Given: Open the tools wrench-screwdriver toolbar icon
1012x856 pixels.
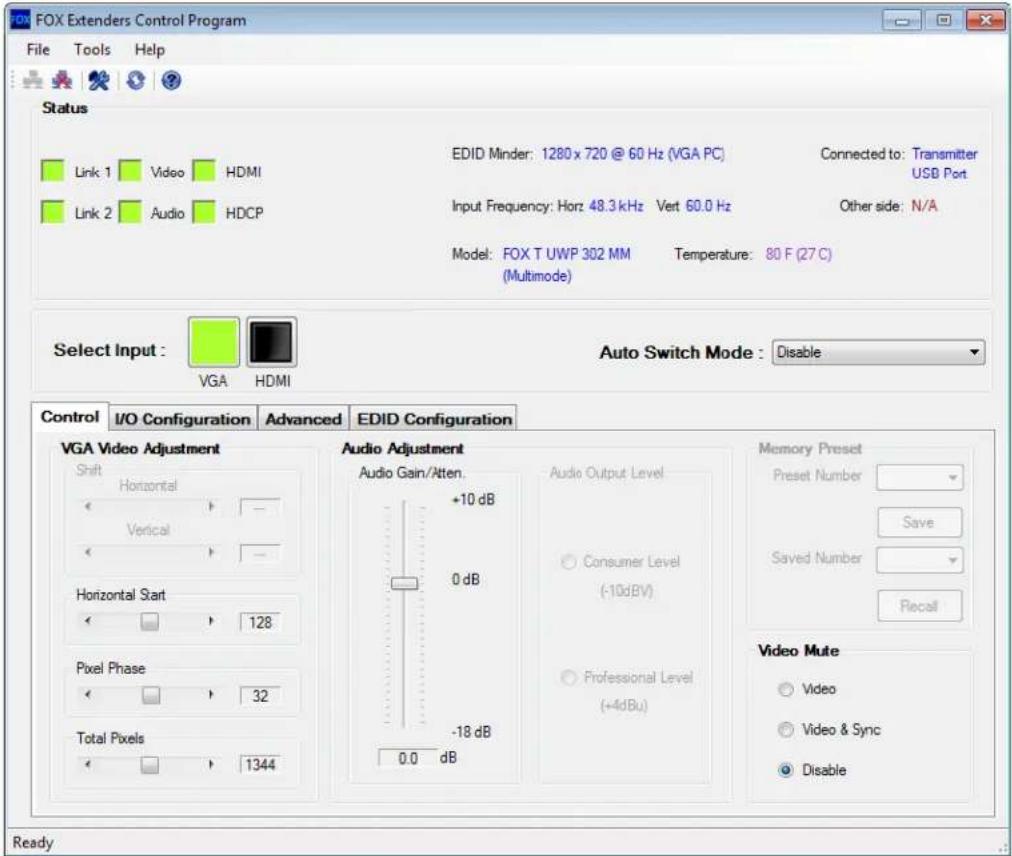Looking at the screenshot, I should coord(99,80).
